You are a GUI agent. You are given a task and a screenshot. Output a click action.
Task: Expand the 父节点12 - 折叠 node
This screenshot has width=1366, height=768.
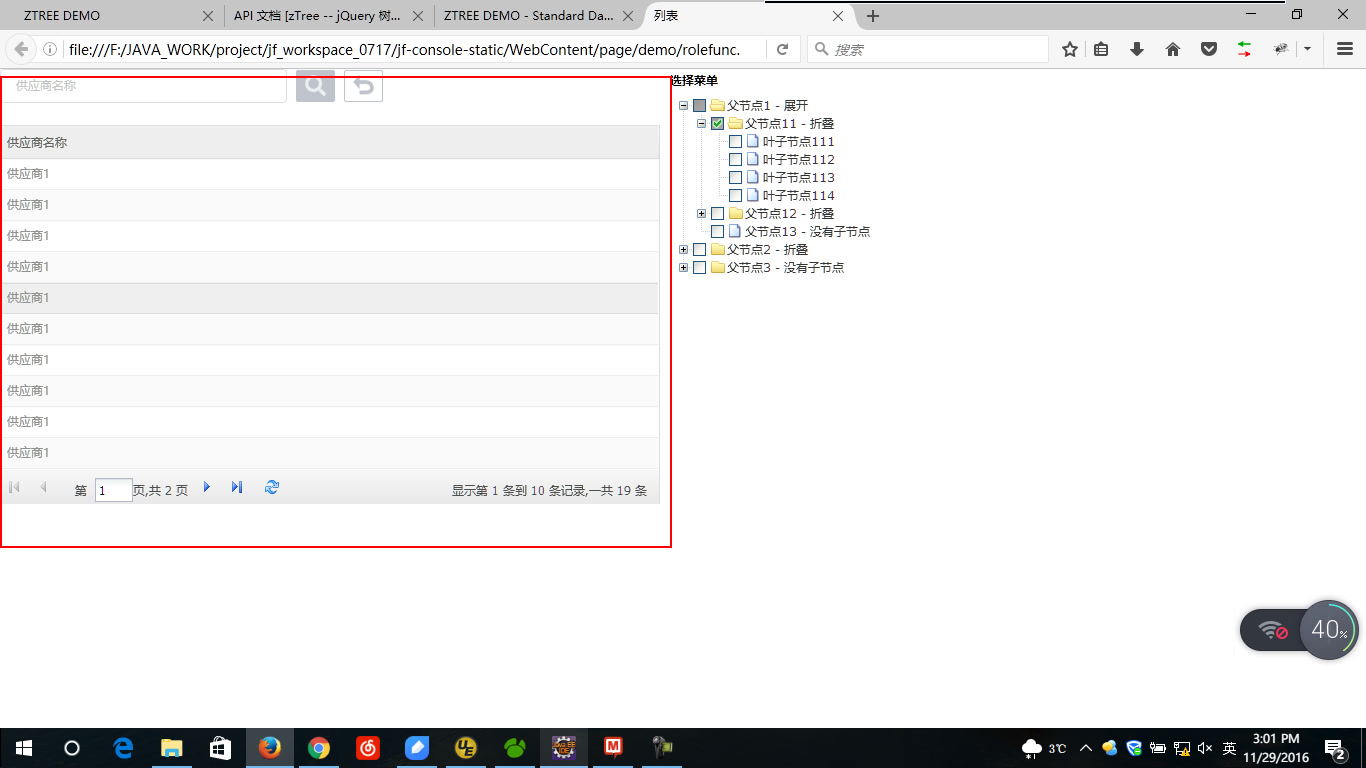(701, 214)
